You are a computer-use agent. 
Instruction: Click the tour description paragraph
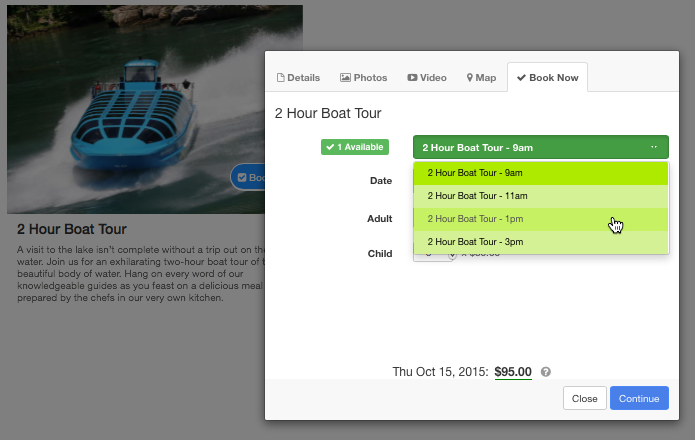tap(141, 274)
